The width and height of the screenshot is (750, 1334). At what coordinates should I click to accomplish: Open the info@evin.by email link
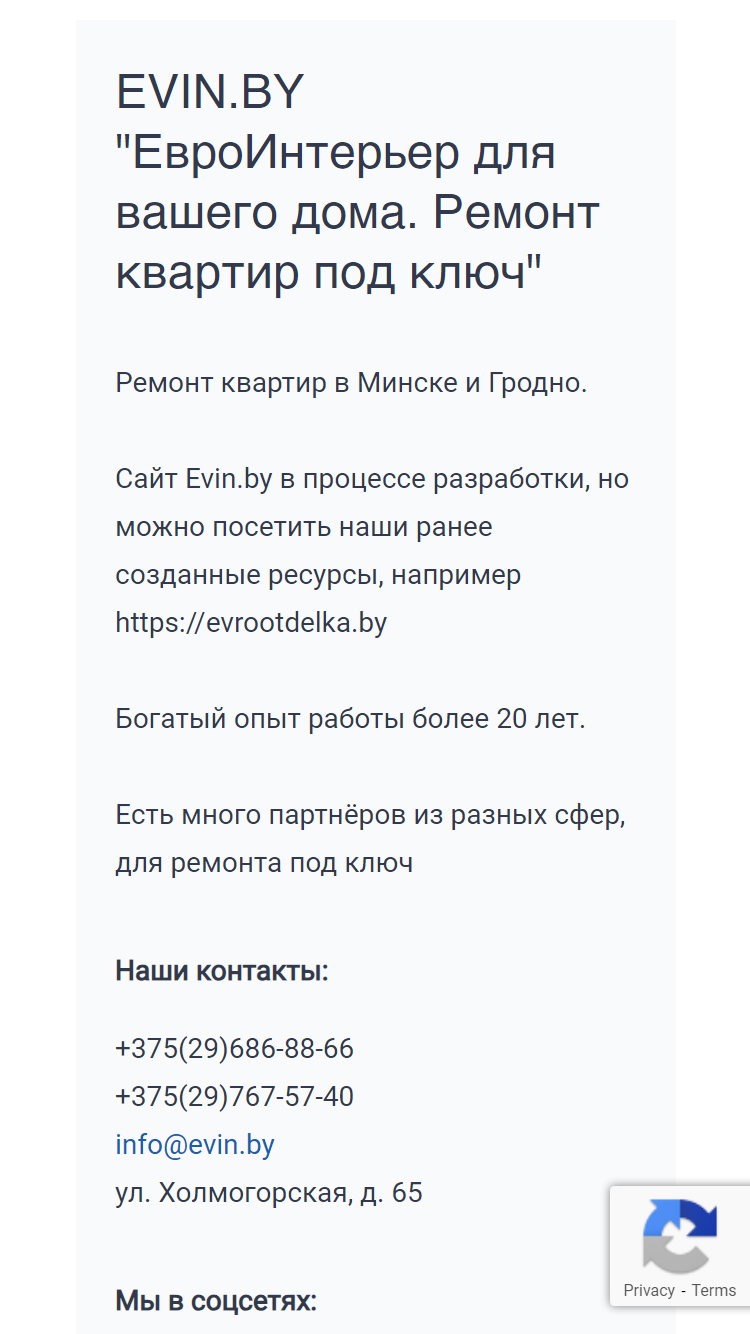point(195,1145)
